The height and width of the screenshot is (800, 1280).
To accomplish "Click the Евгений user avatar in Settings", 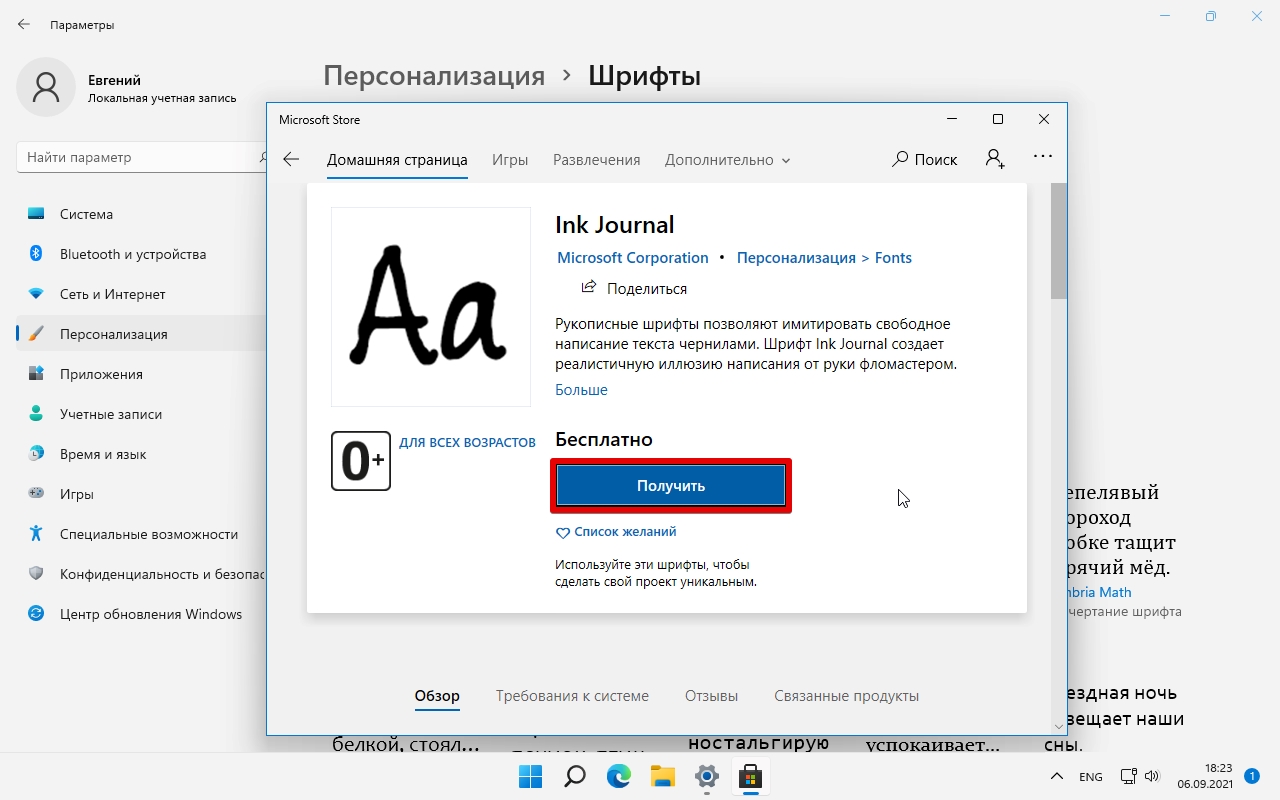I will 46,87.
